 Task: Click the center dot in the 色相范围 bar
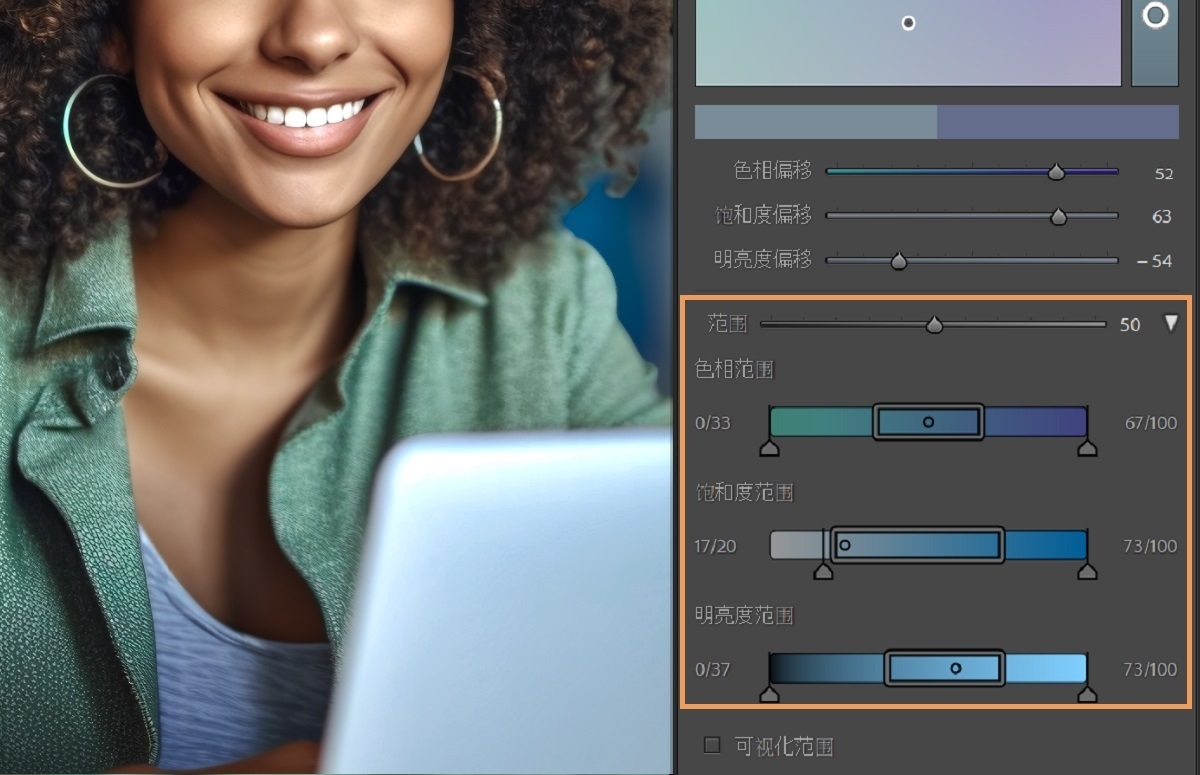coord(928,422)
